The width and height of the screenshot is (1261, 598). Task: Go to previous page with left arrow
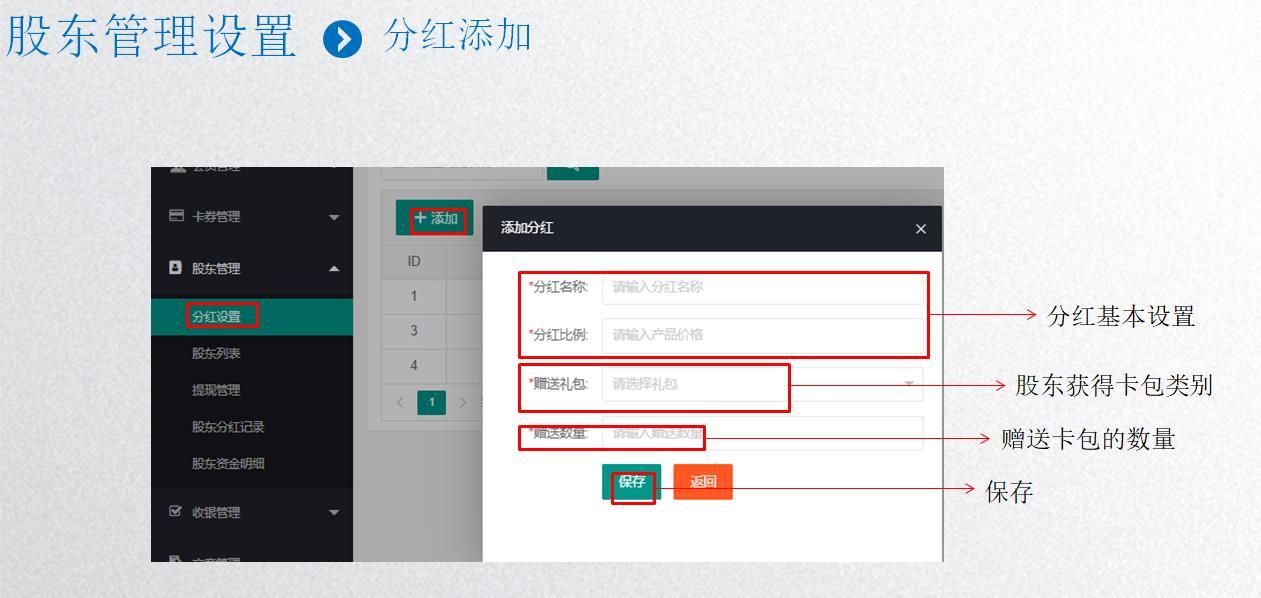[x=401, y=402]
